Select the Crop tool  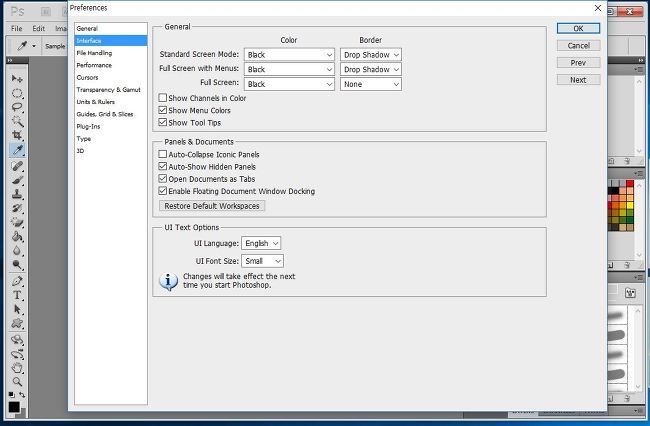[17, 135]
